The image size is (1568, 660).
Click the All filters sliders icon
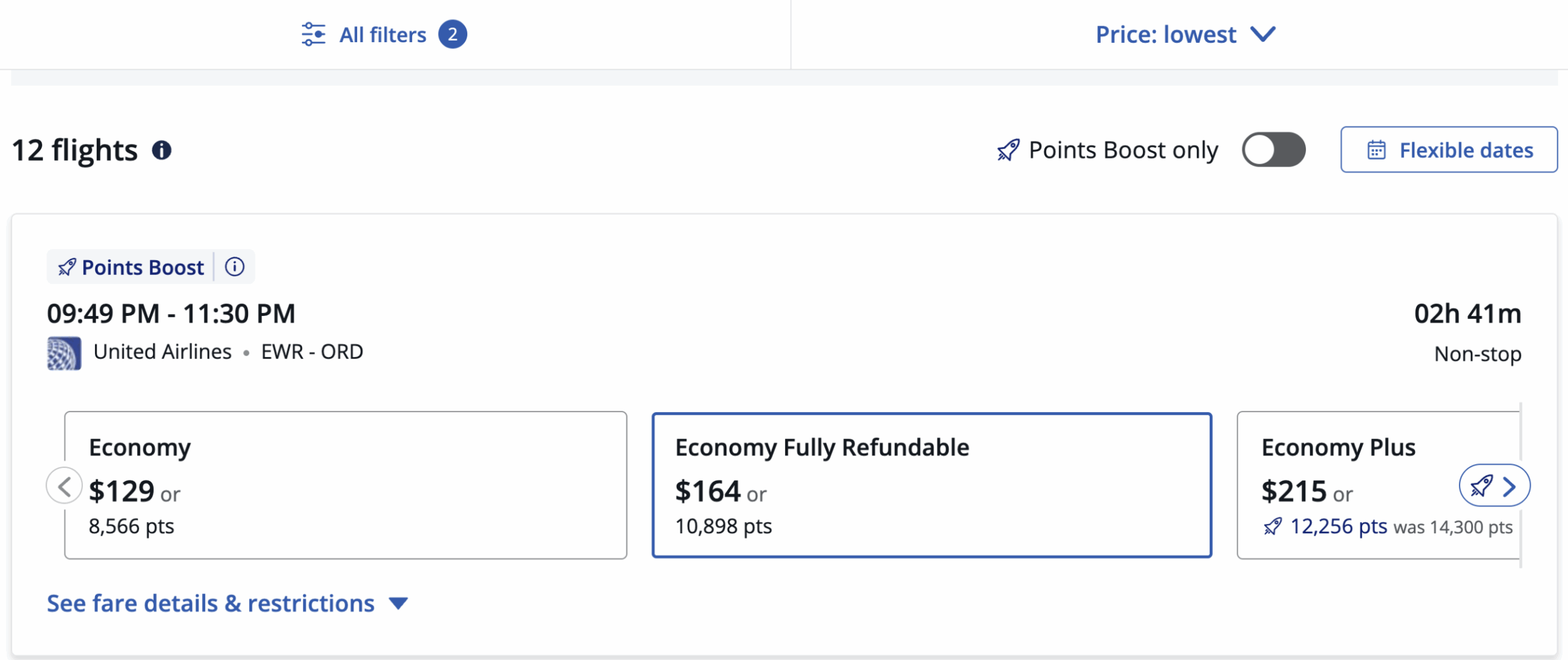pyautogui.click(x=313, y=34)
